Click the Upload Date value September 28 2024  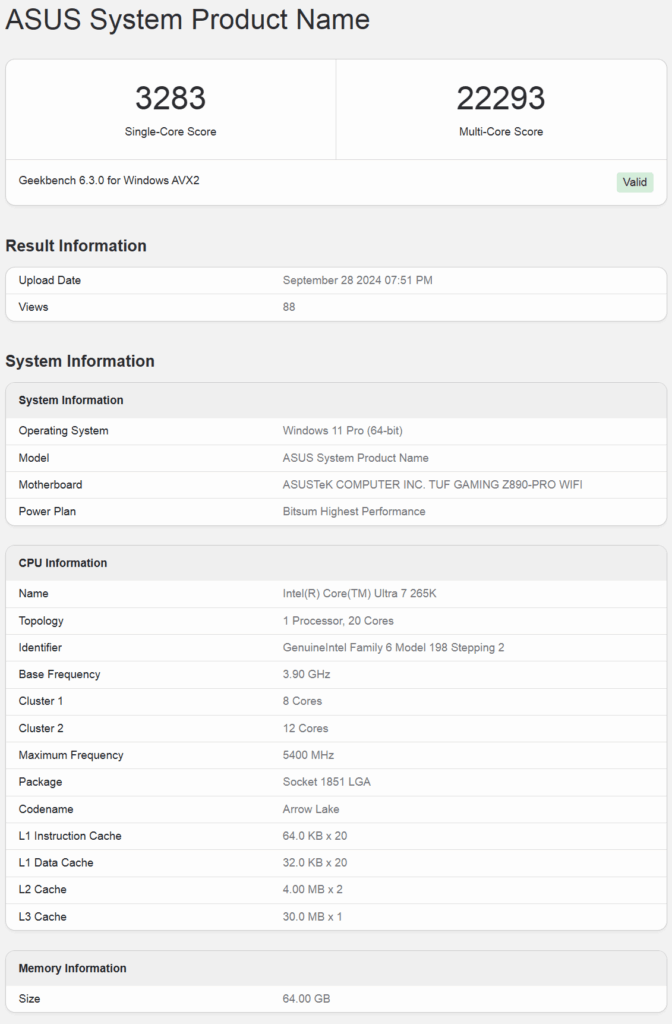click(357, 280)
